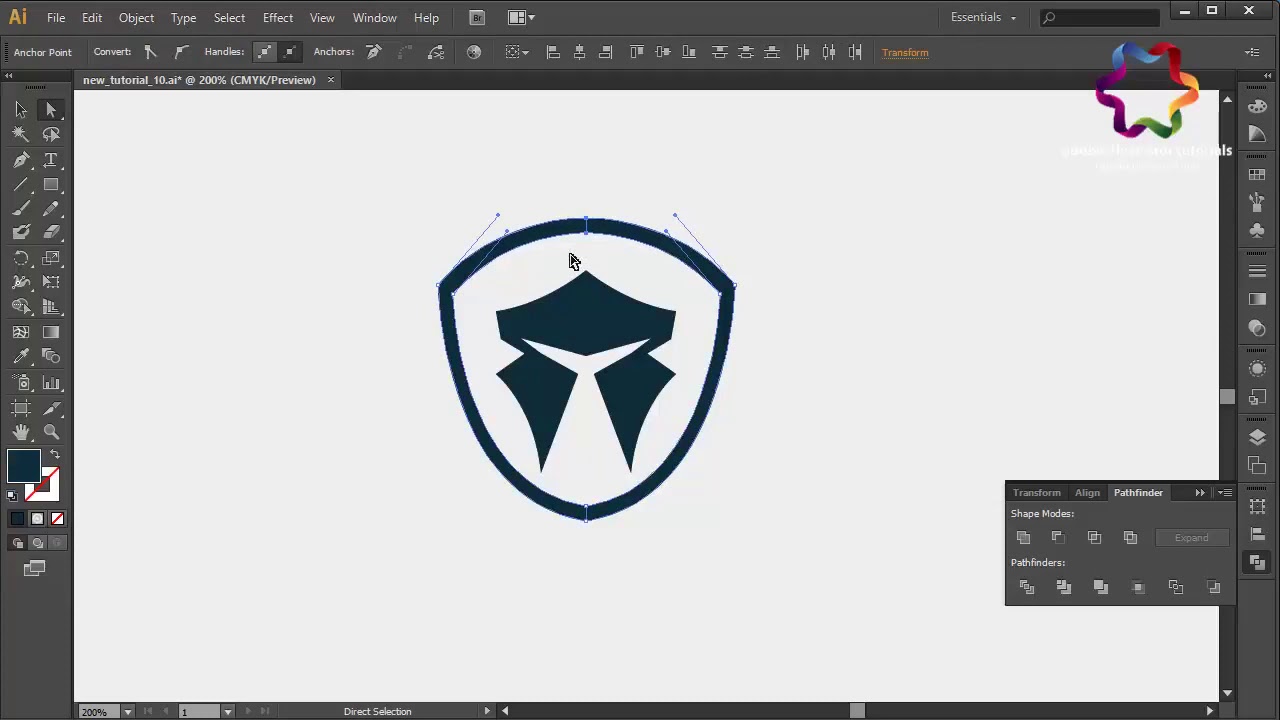Set Gradient fill mode button
The height and width of the screenshot is (720, 1280).
tap(37, 518)
